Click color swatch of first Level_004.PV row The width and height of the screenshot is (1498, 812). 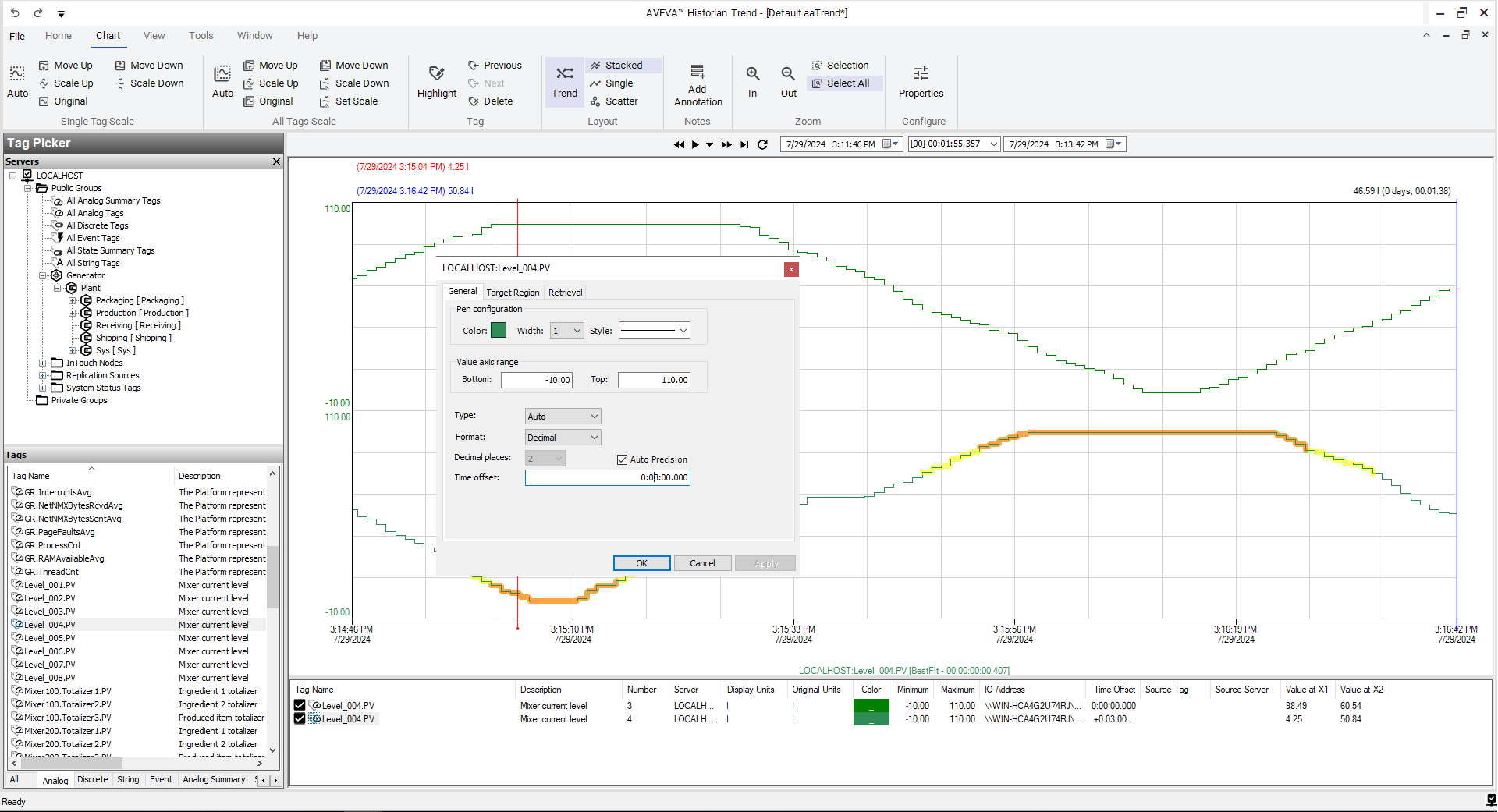click(871, 706)
